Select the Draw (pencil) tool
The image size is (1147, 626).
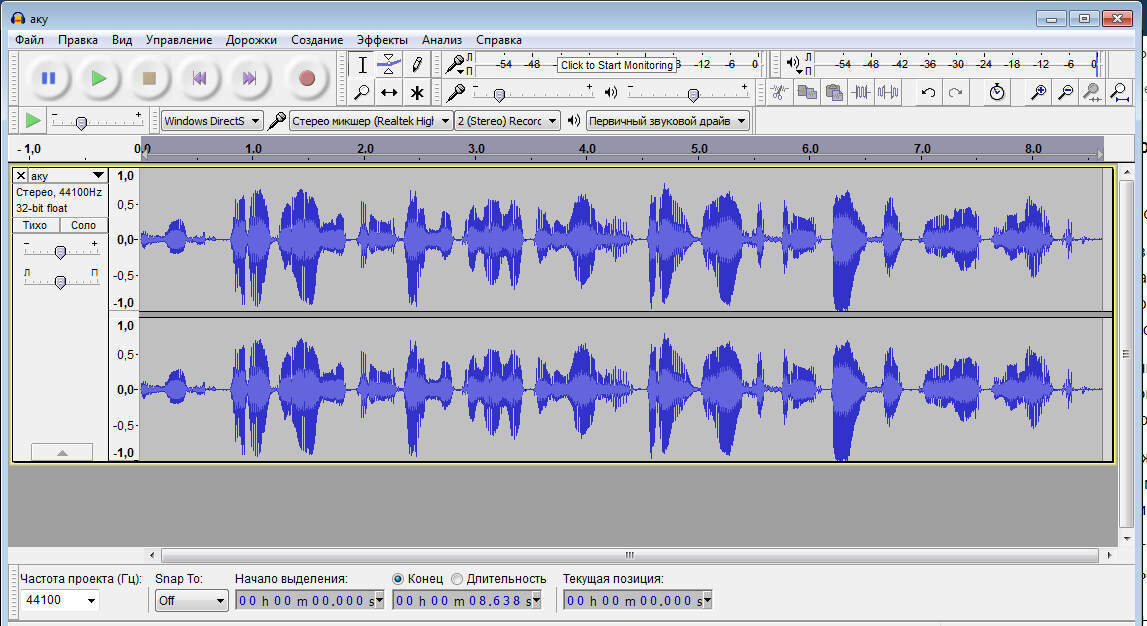point(417,65)
